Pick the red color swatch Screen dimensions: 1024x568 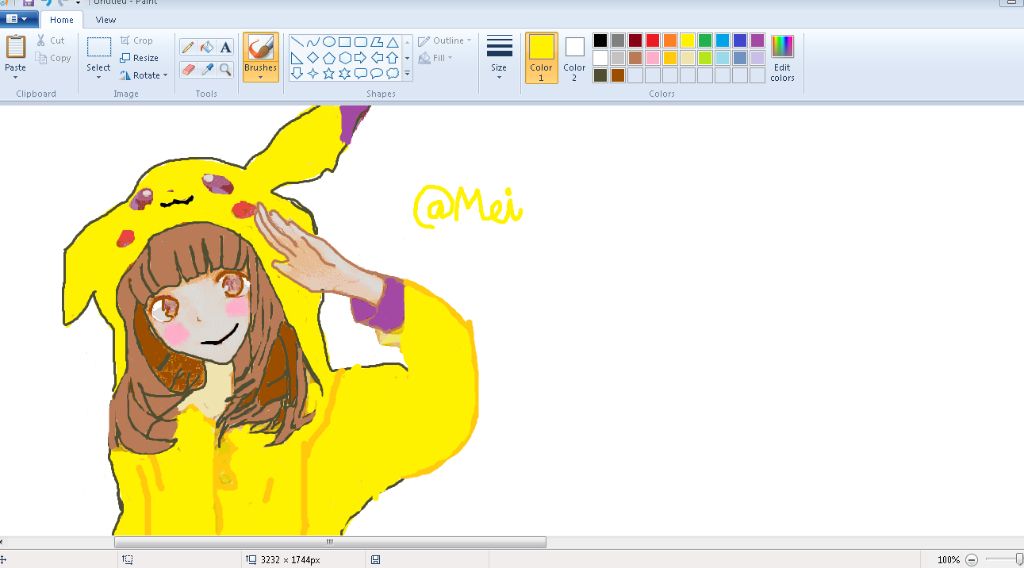[x=652, y=40]
